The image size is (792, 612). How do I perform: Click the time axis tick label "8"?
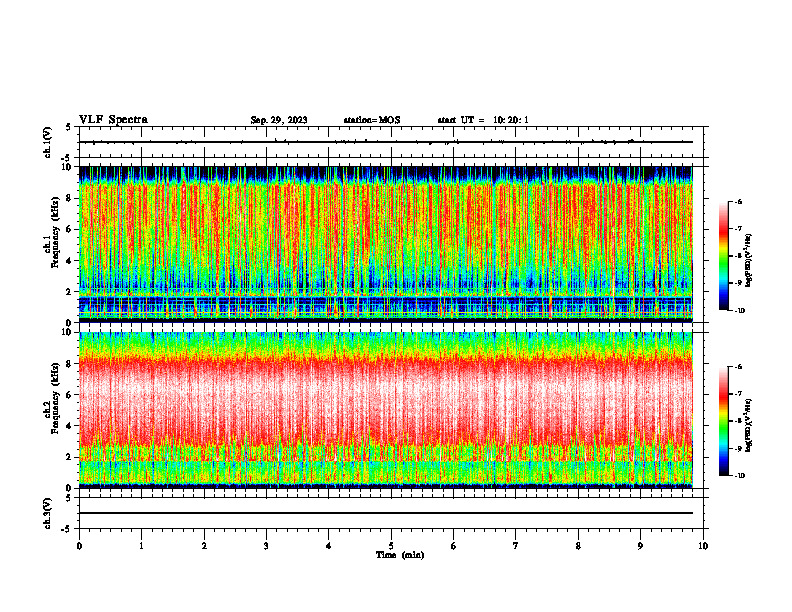tap(578, 546)
